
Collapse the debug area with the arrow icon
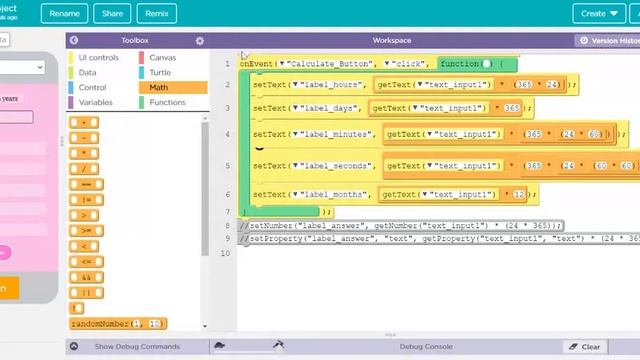pyautogui.click(x=74, y=346)
